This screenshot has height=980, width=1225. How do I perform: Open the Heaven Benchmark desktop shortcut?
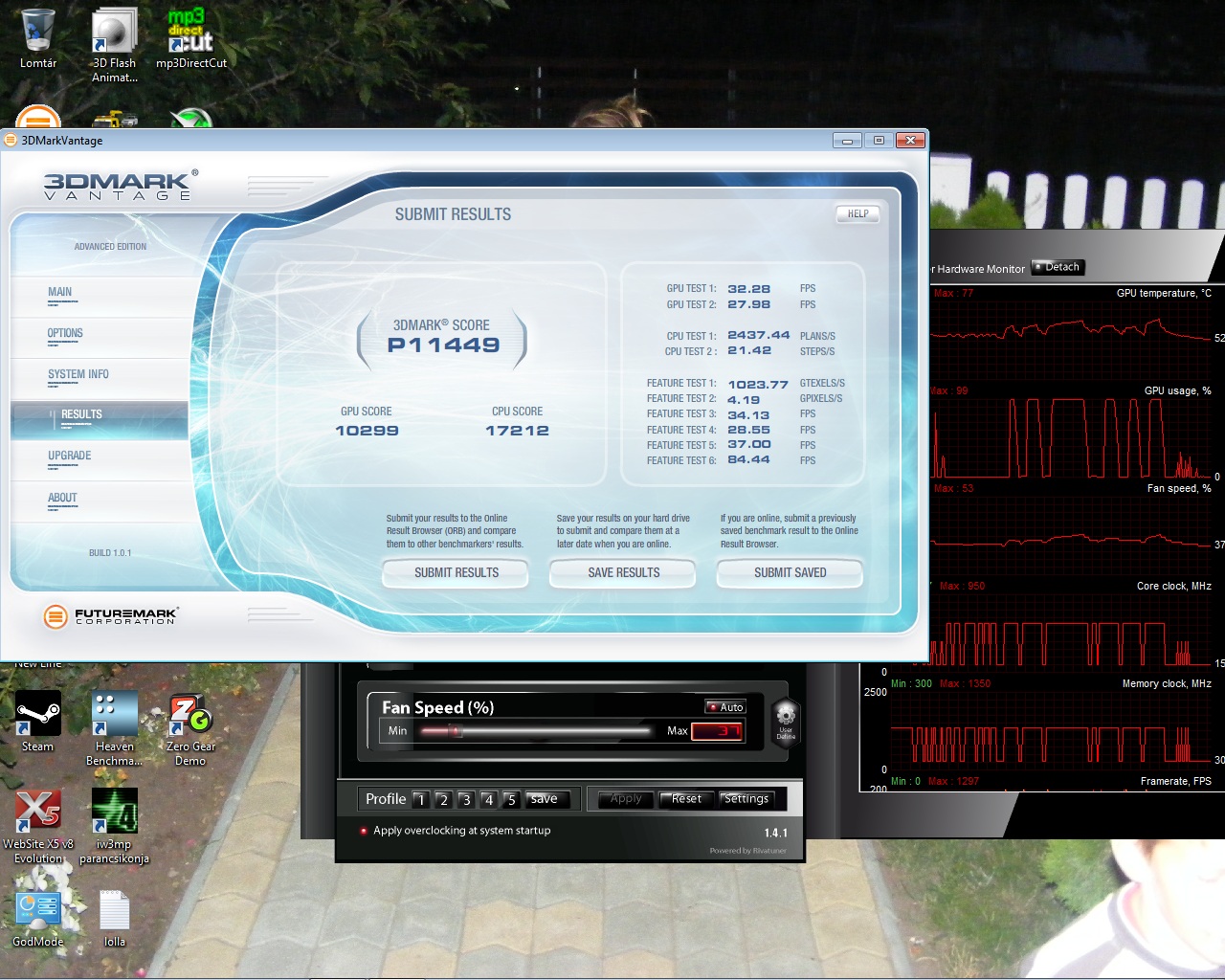[114, 728]
